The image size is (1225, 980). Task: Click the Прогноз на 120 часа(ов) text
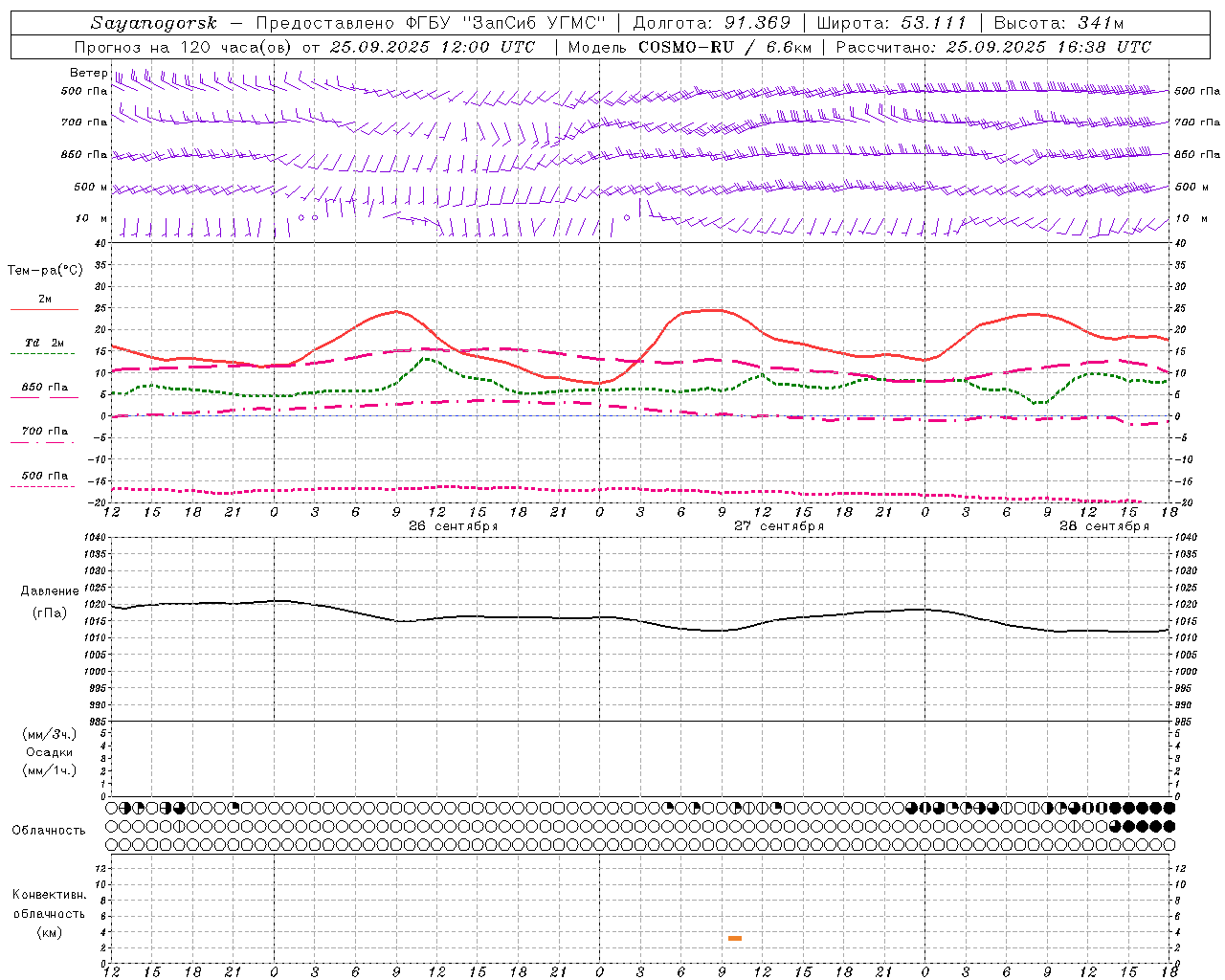click(185, 47)
